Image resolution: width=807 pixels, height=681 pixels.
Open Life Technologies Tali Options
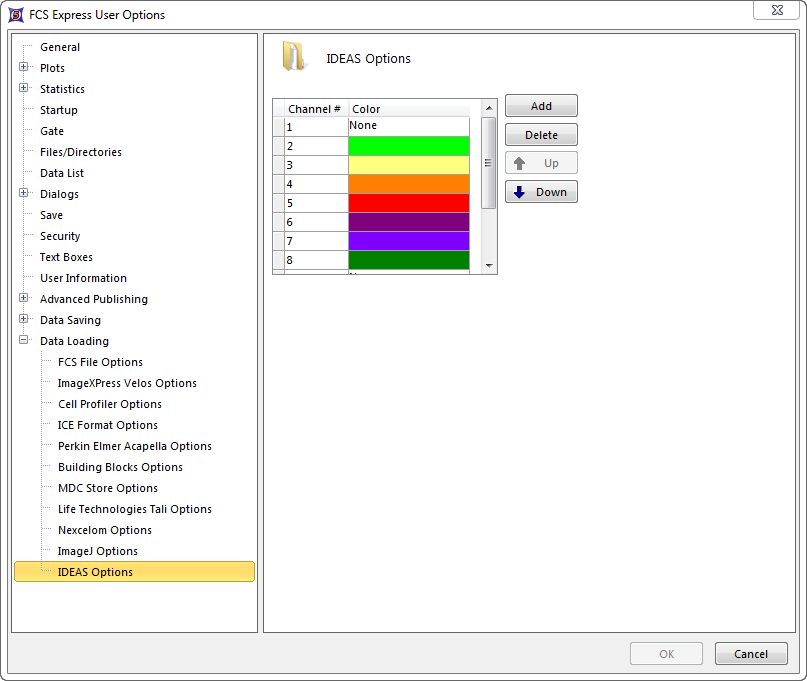click(x=135, y=509)
